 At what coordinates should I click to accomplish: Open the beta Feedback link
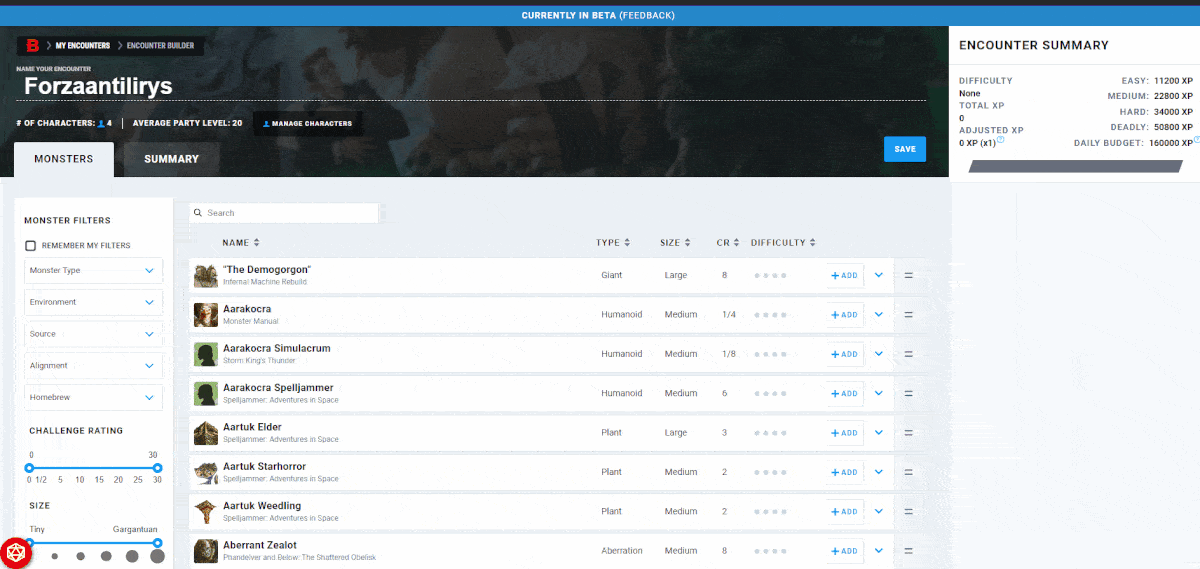tap(647, 16)
